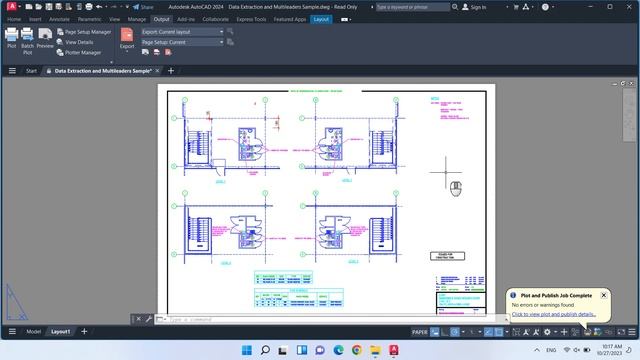This screenshot has height=360, width=640.
Task: Click the Open file icon in Quick Access
Action: click(39, 7)
